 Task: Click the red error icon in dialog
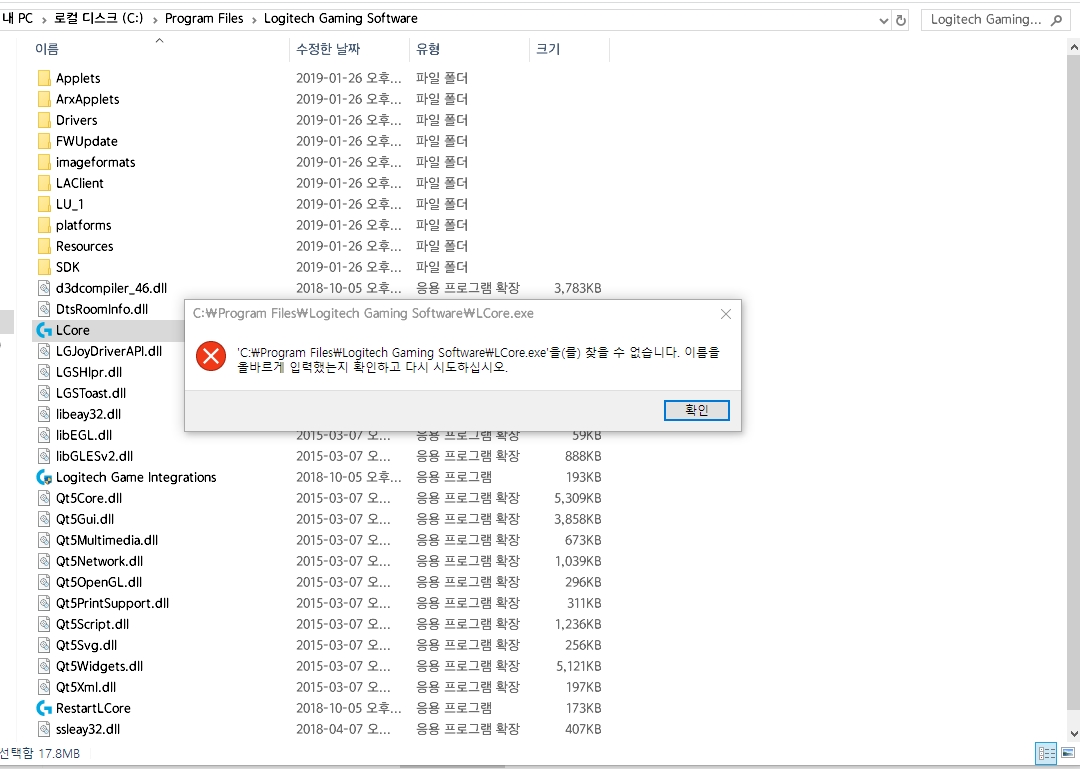click(211, 356)
